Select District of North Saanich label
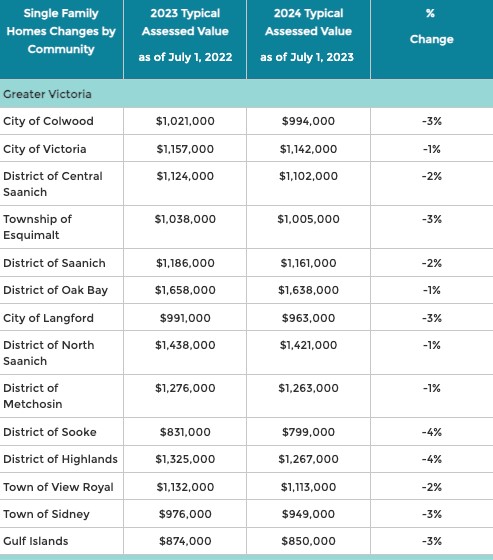This screenshot has width=493, height=560. pyautogui.click(x=49, y=353)
